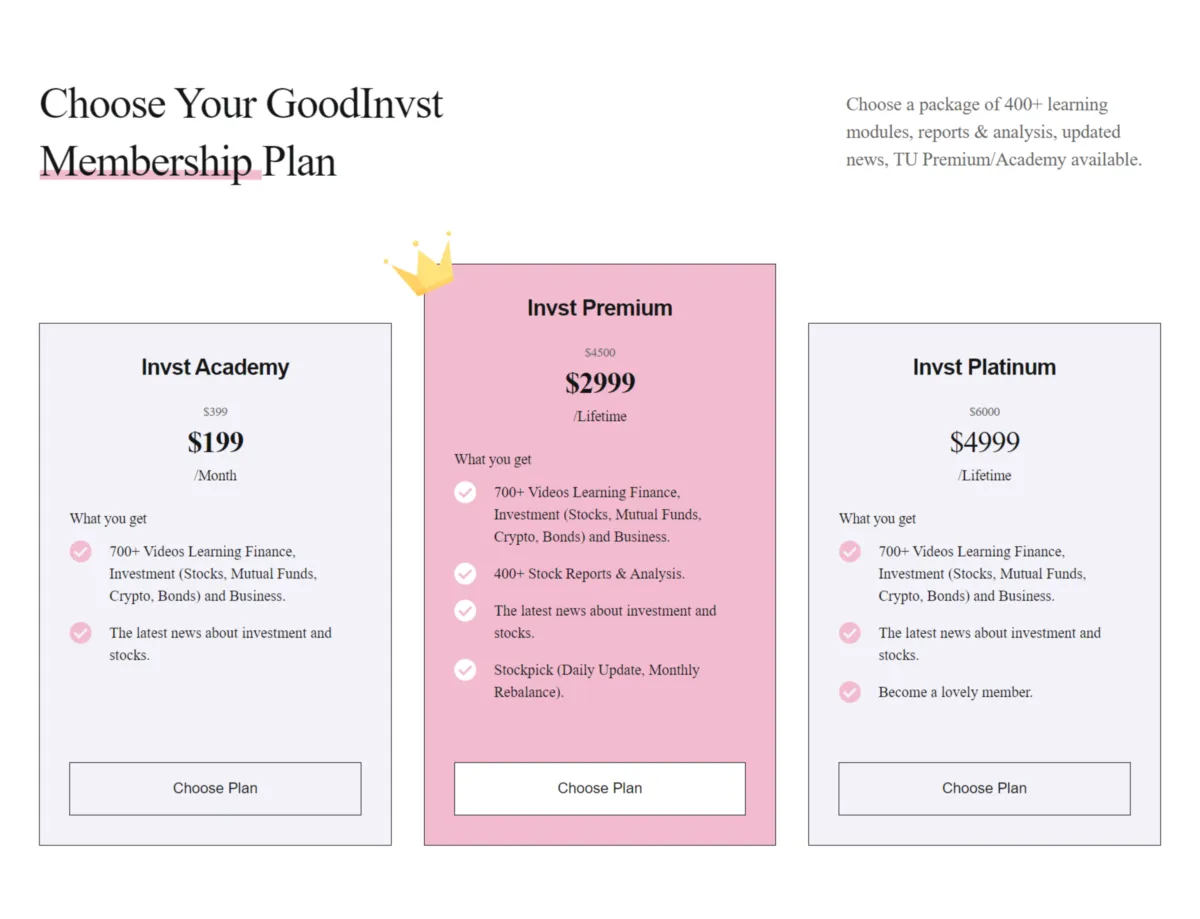Choose the Invst Platinum plan button
This screenshot has width=1200, height=919.
pos(984,788)
